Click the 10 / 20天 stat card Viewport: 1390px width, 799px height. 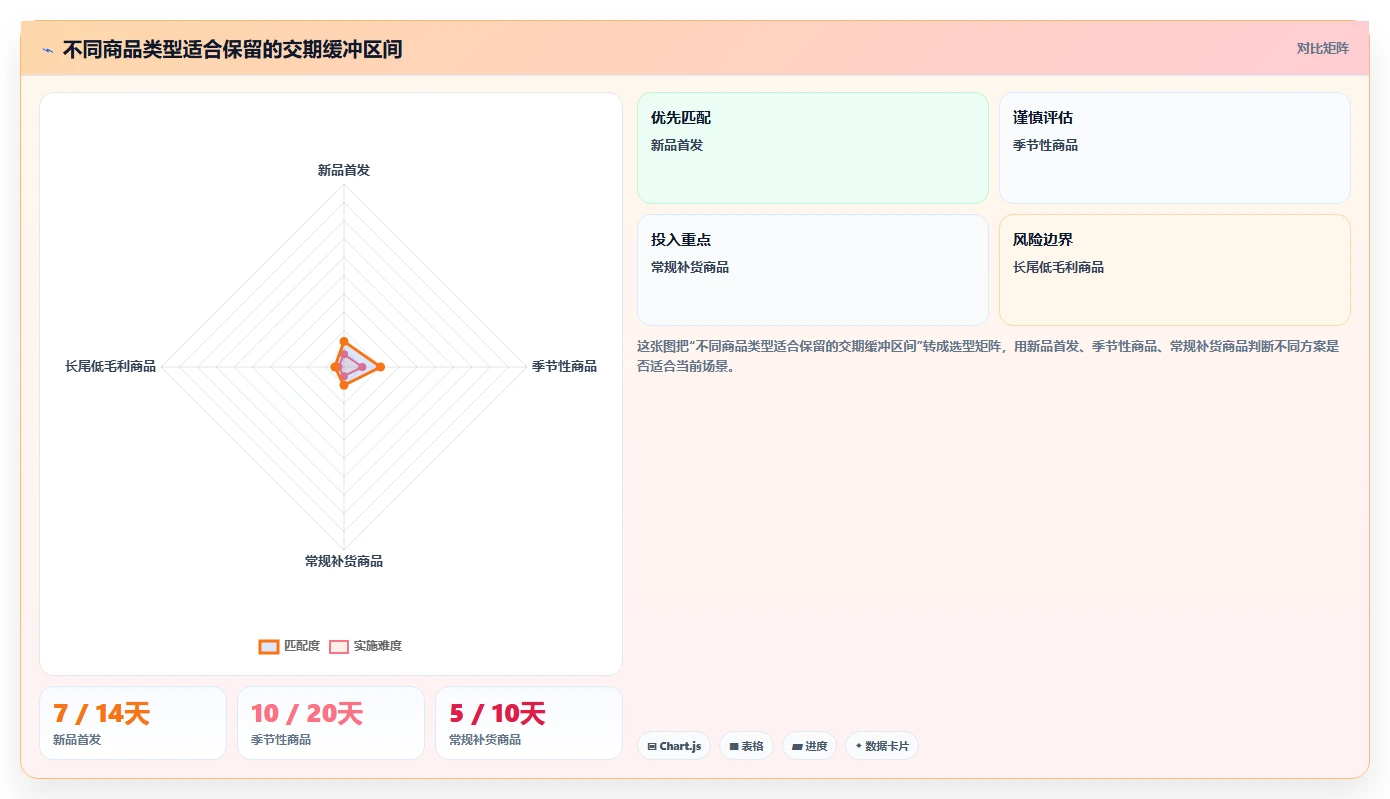[x=331, y=723]
